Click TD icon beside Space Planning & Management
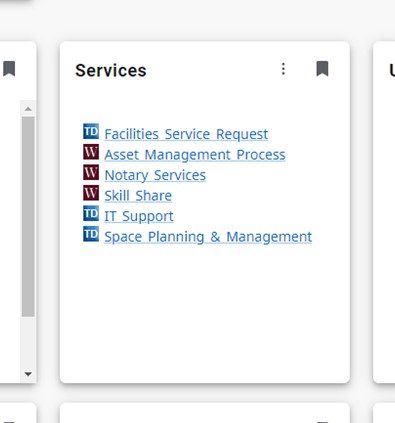The width and height of the screenshot is (395, 423). (91, 234)
